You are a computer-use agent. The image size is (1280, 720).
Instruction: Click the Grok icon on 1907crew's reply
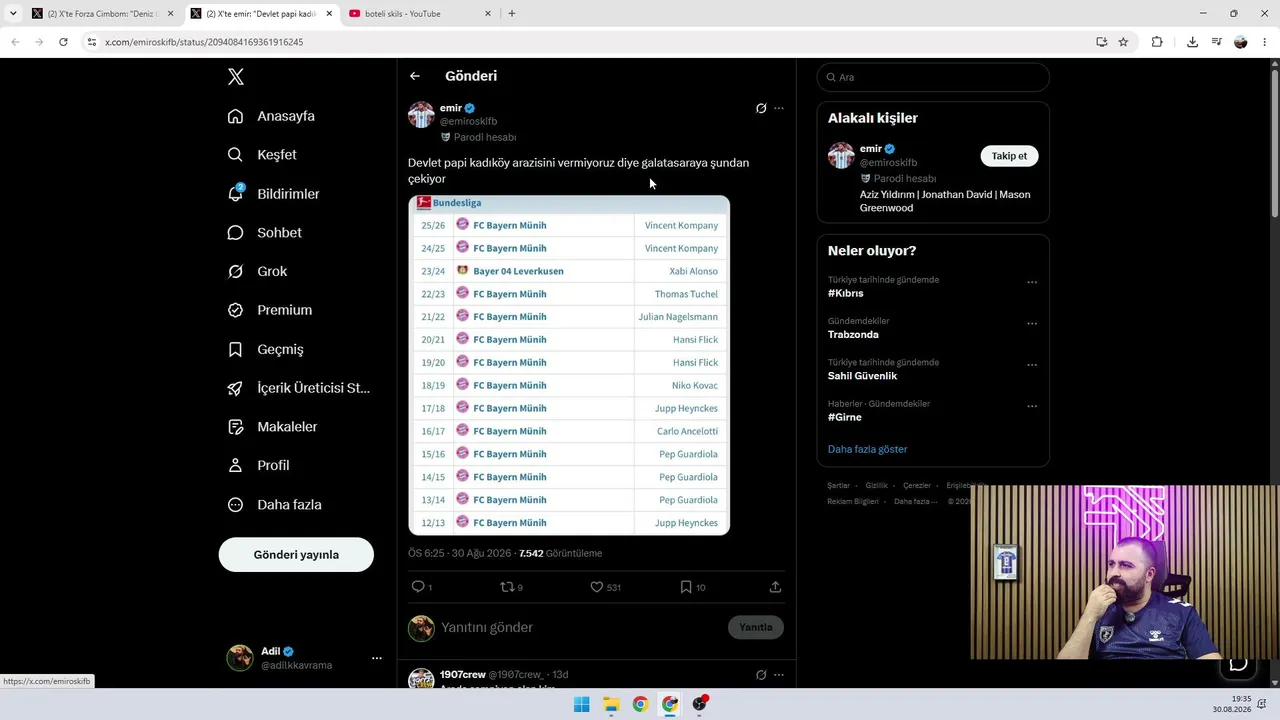click(761, 675)
